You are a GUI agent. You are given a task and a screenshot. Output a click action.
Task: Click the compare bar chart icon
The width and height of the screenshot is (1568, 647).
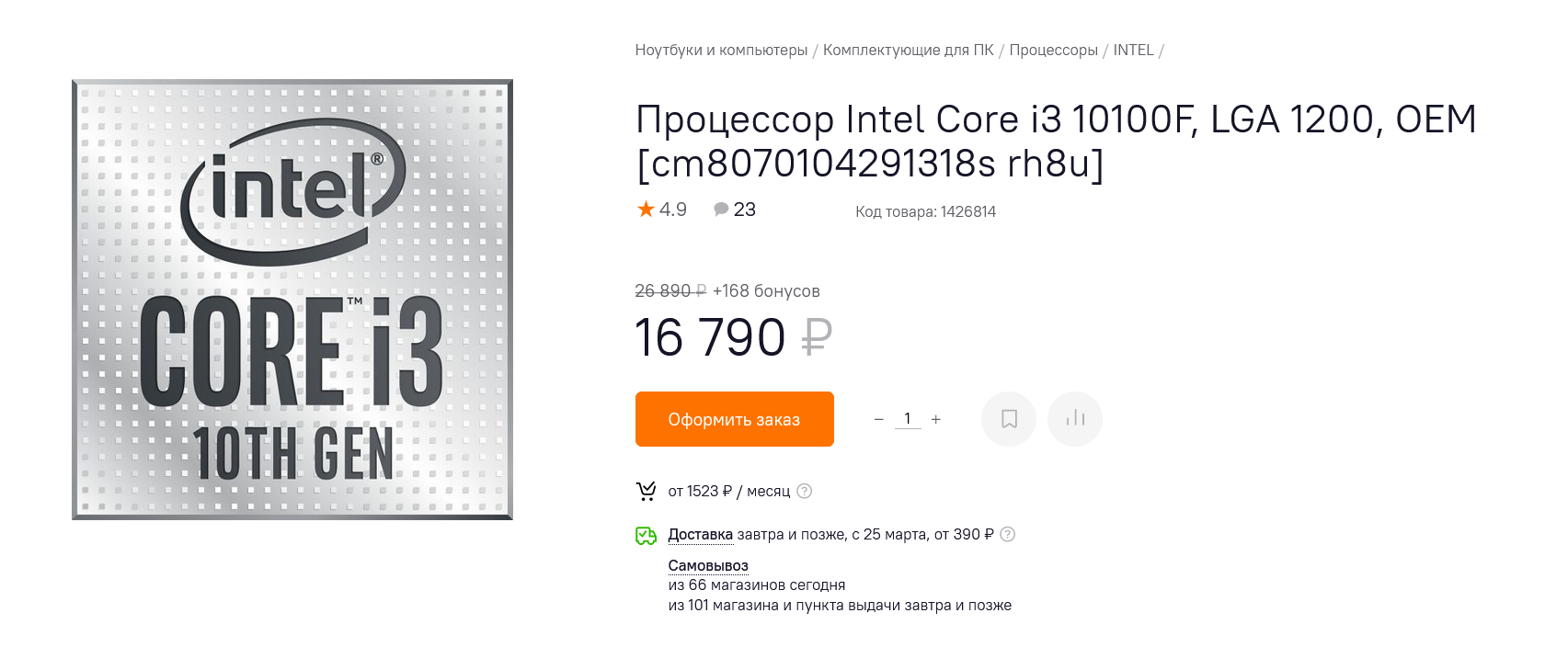tap(1075, 419)
